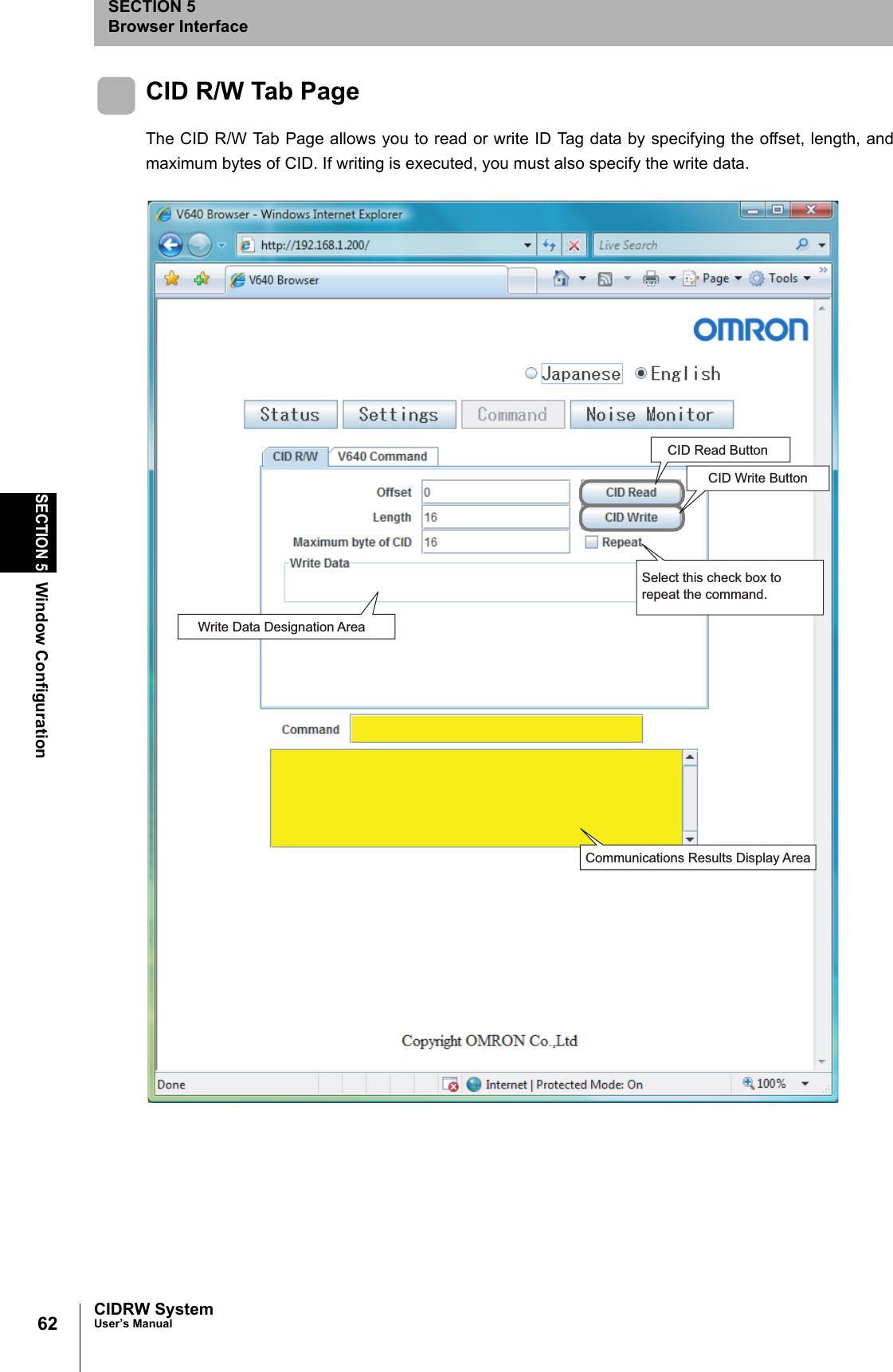The height and width of the screenshot is (1372, 893).
Task: Click the page scrollbar down arrow
Action: (821, 1061)
